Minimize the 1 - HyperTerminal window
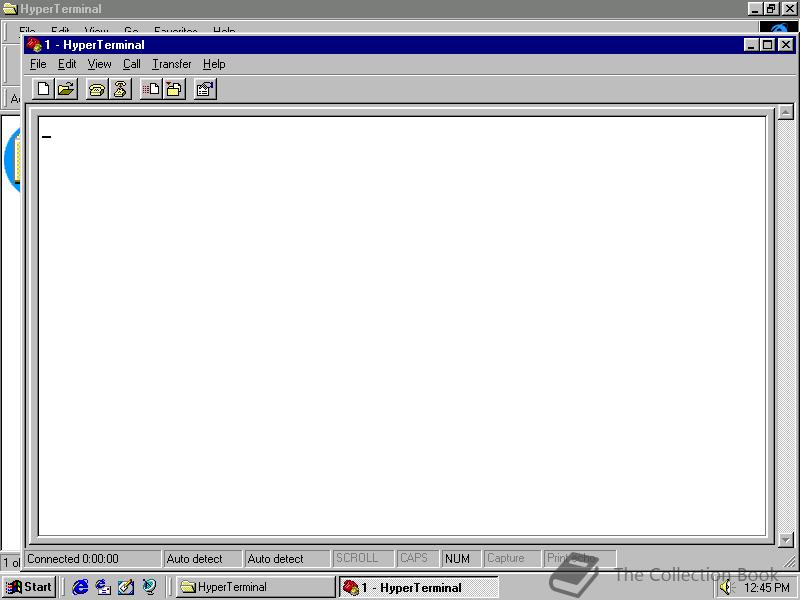800x600 pixels. (x=751, y=45)
